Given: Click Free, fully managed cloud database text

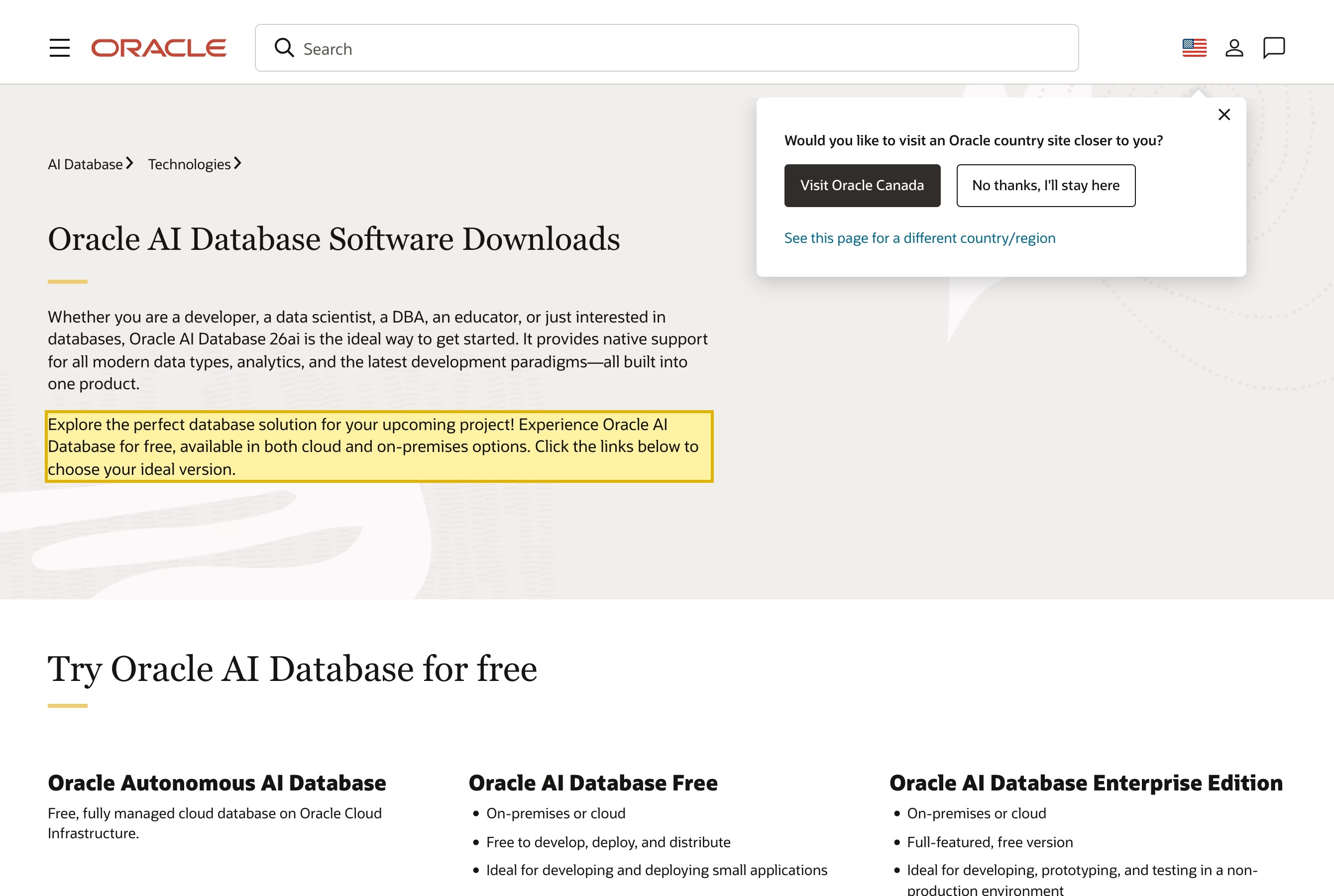Looking at the screenshot, I should point(215,823).
